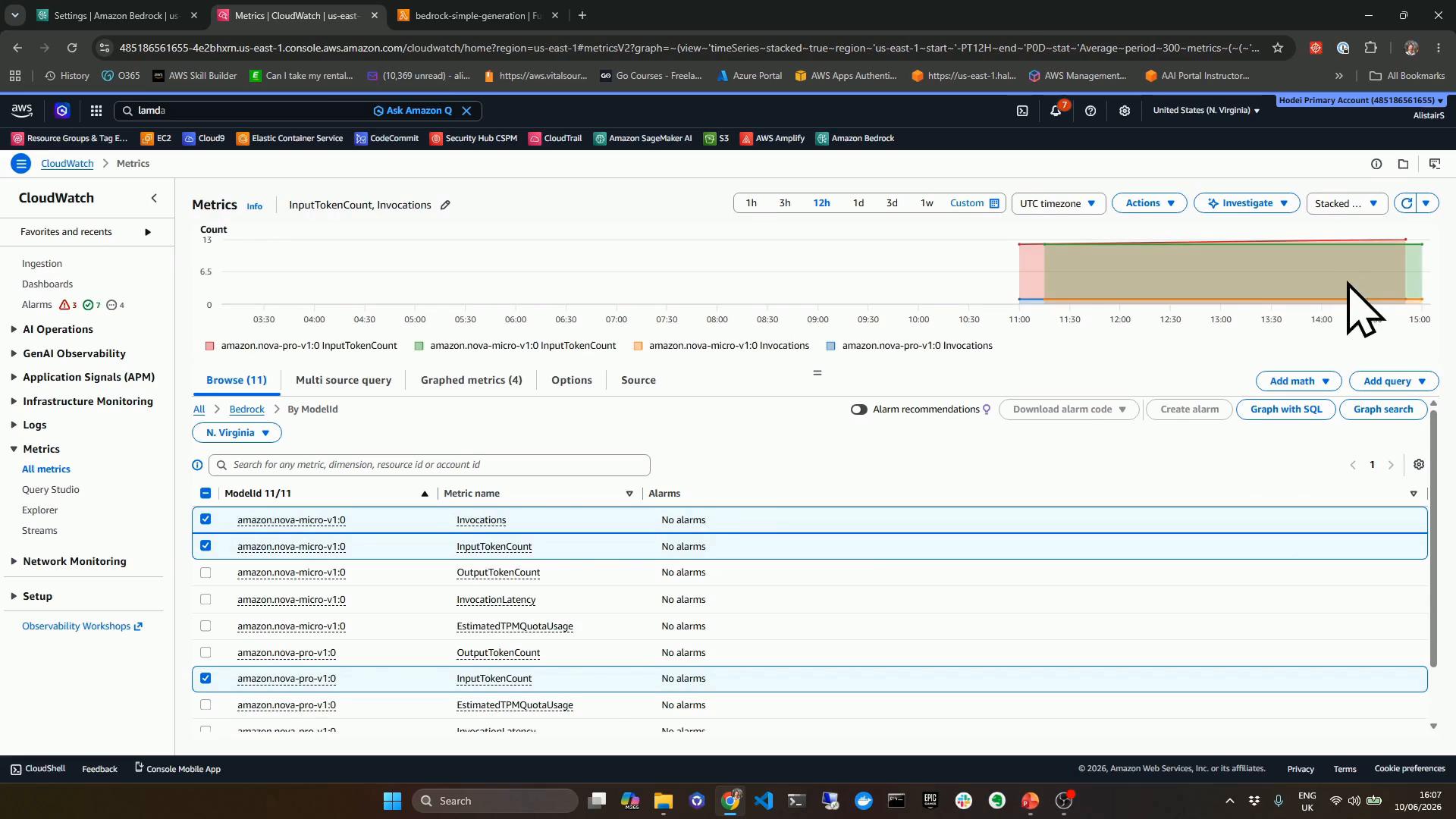This screenshot has height=819, width=1456.
Task: Switch to Multi source query tab
Action: pos(344,380)
